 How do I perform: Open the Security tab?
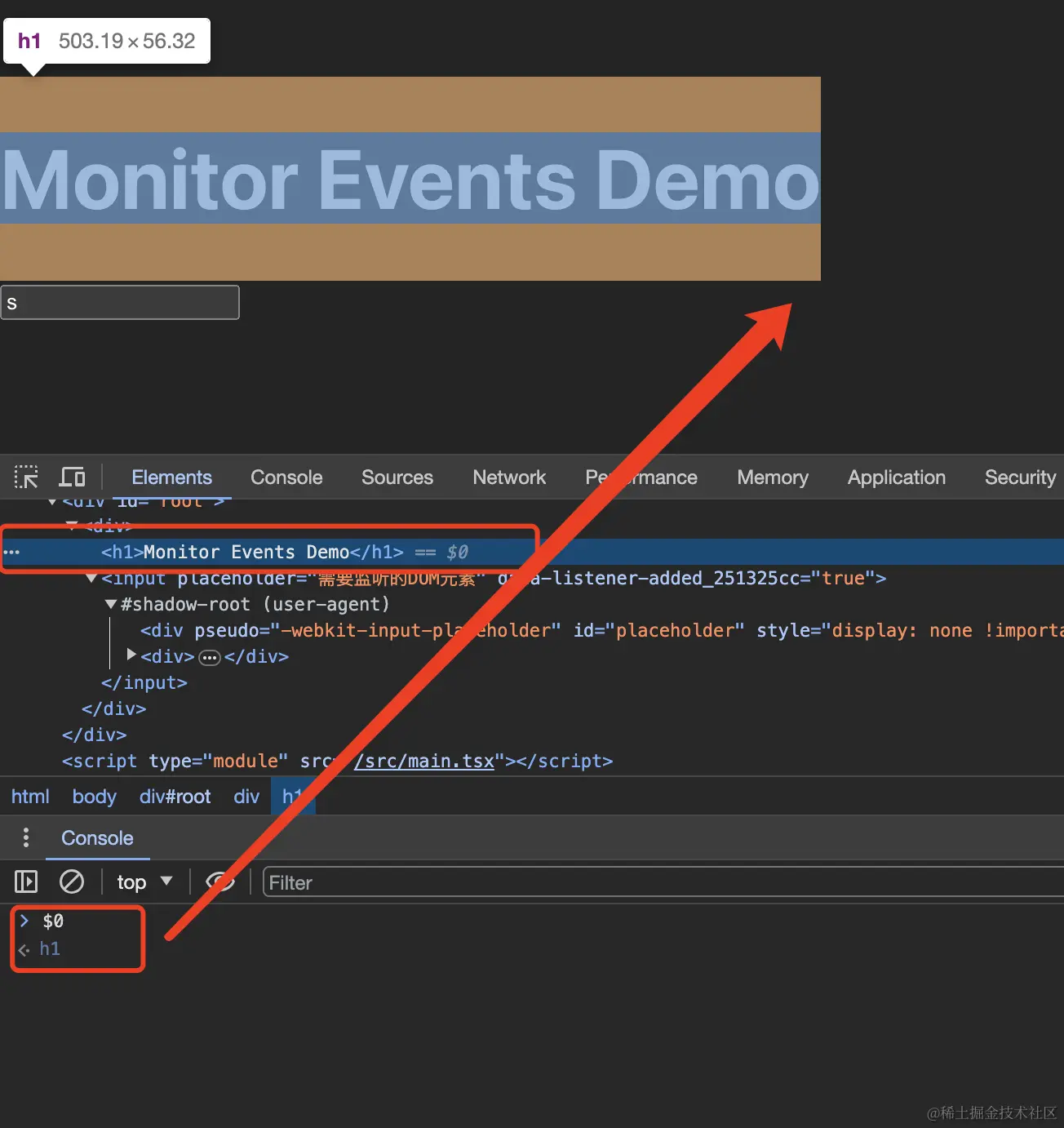tap(1020, 477)
